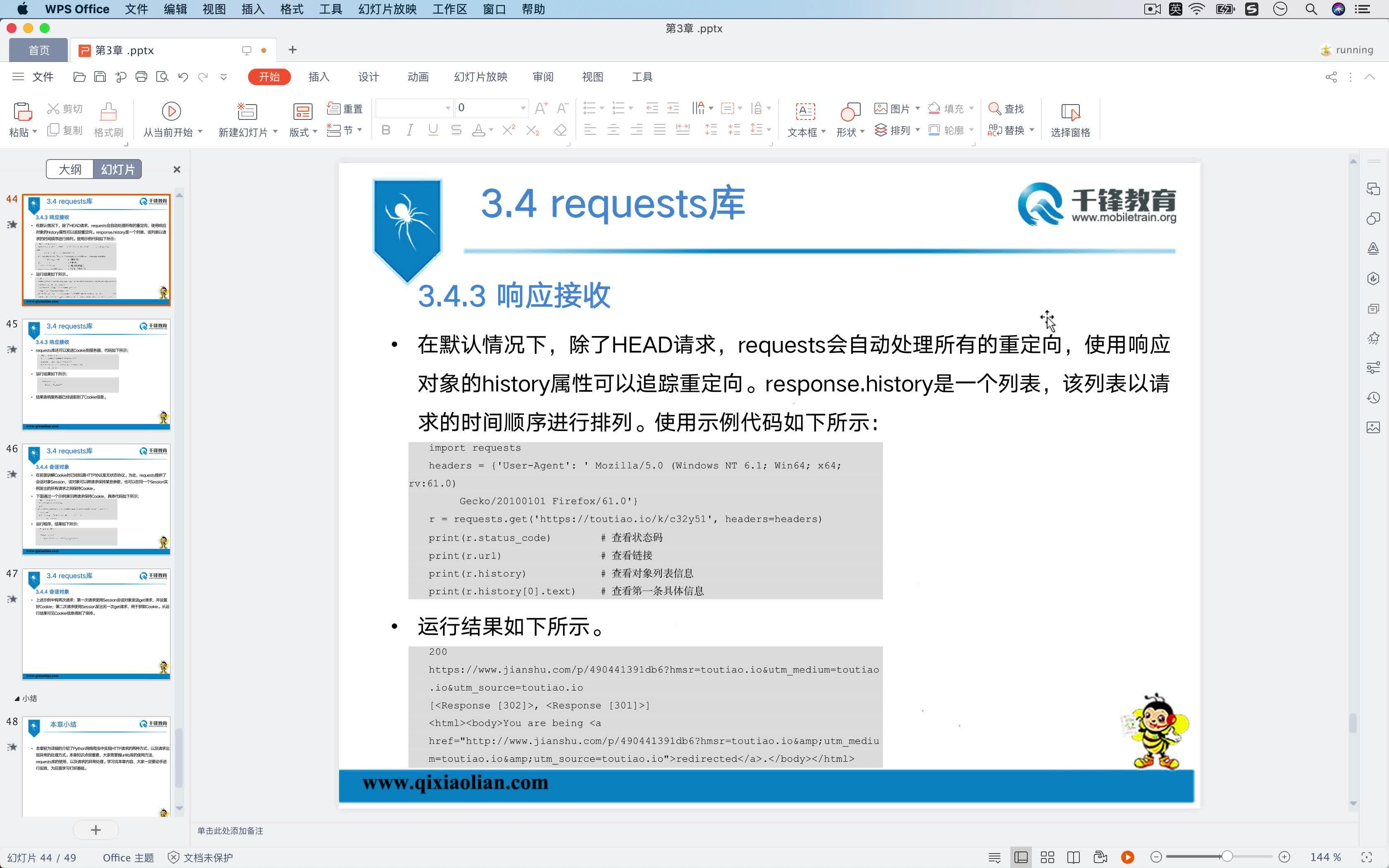Click the Print icon in quick toolbar
This screenshot has height=868, width=1389.
click(x=141, y=77)
